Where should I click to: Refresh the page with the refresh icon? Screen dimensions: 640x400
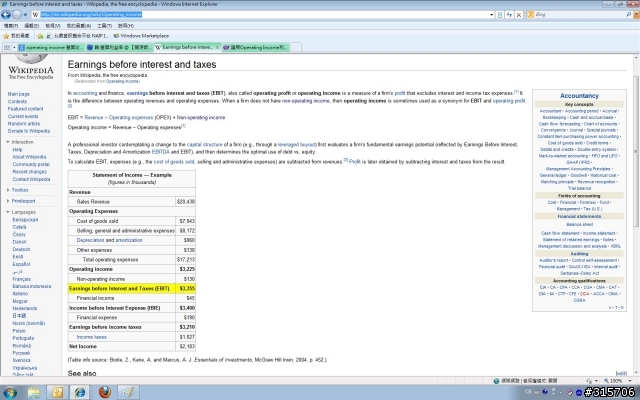pyautogui.click(x=509, y=15)
